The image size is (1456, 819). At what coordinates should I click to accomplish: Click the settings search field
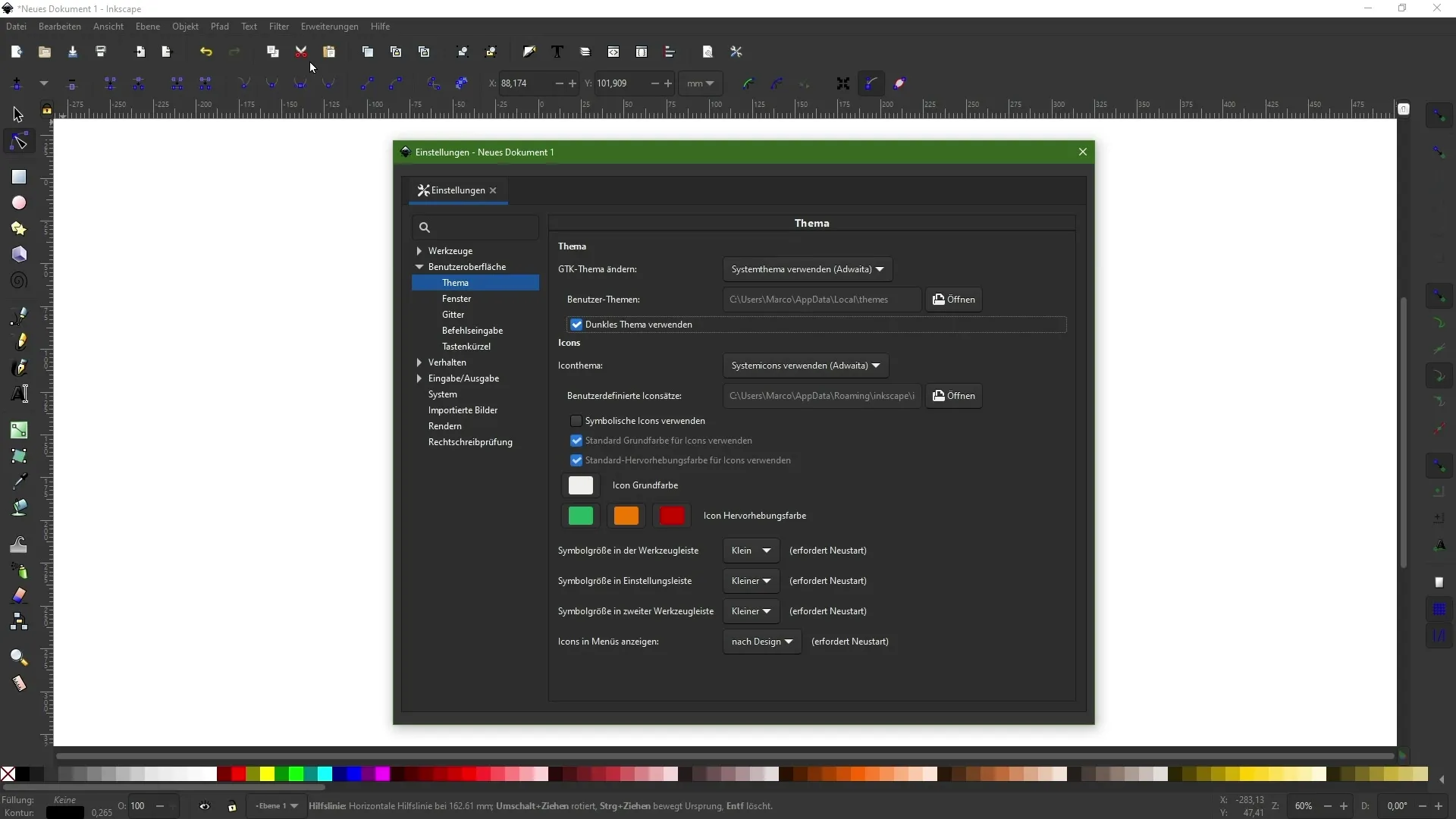coord(475,227)
